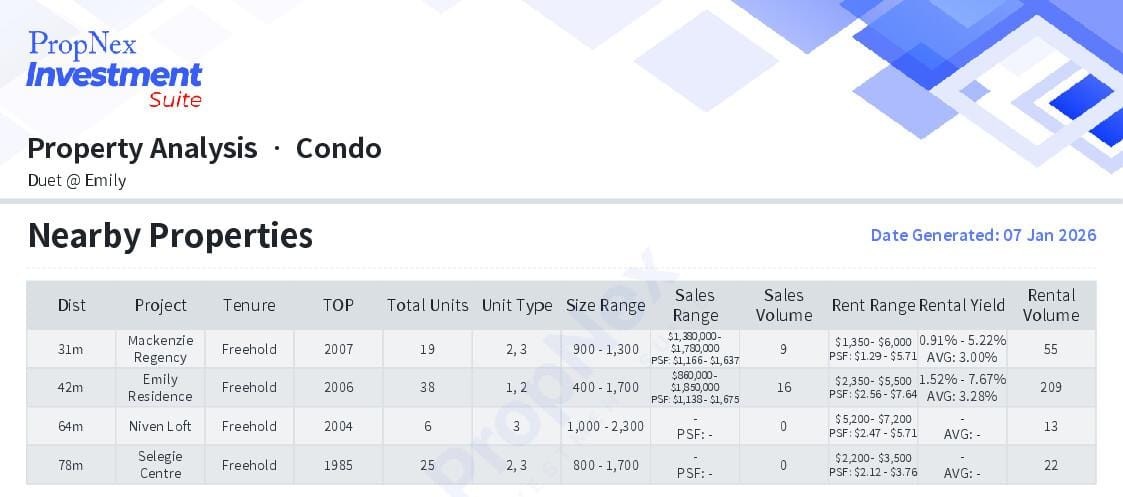Click the TOP column header
This screenshot has height=497, width=1123.
point(338,305)
